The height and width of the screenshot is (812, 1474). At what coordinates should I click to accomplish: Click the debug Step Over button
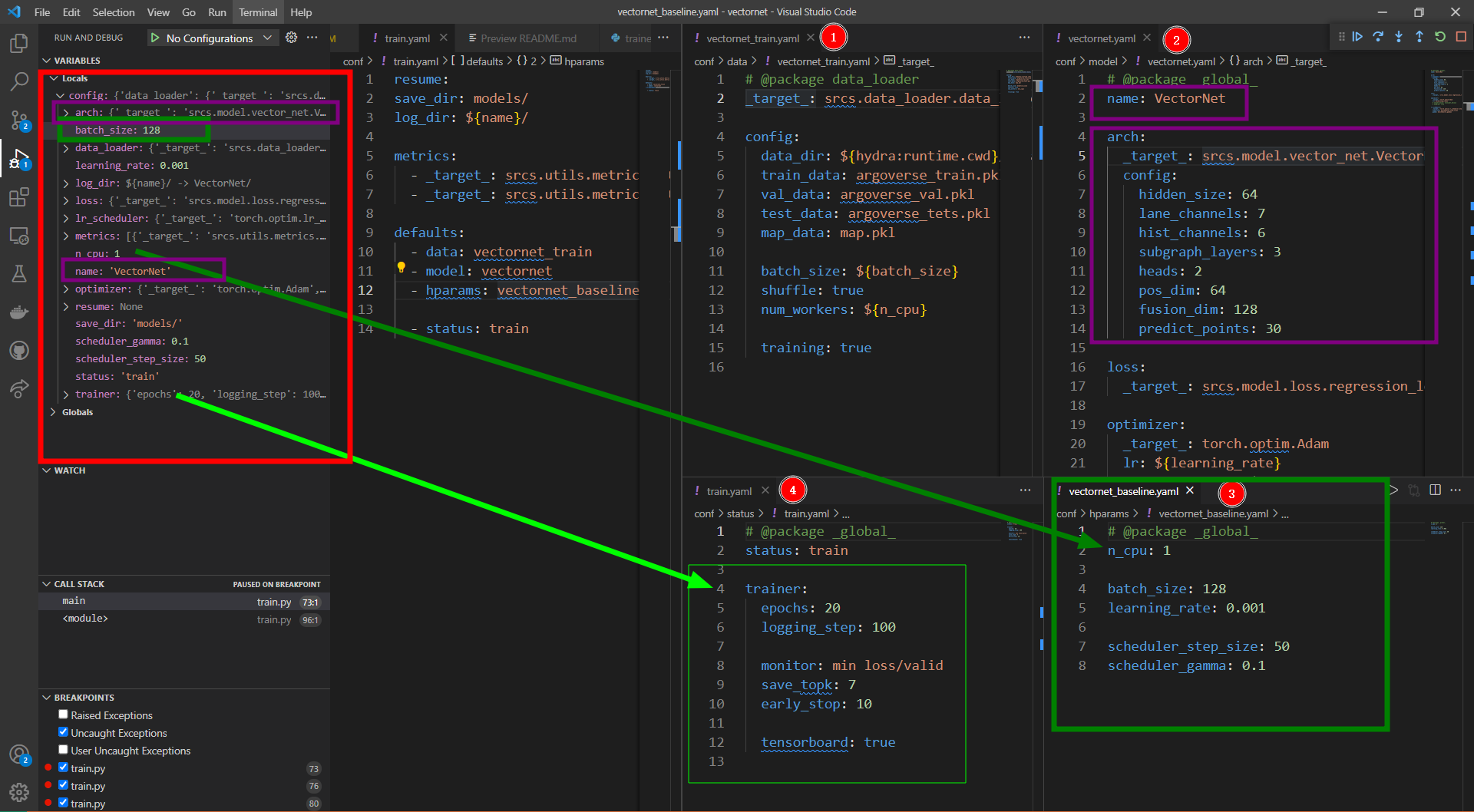pyautogui.click(x=1378, y=37)
